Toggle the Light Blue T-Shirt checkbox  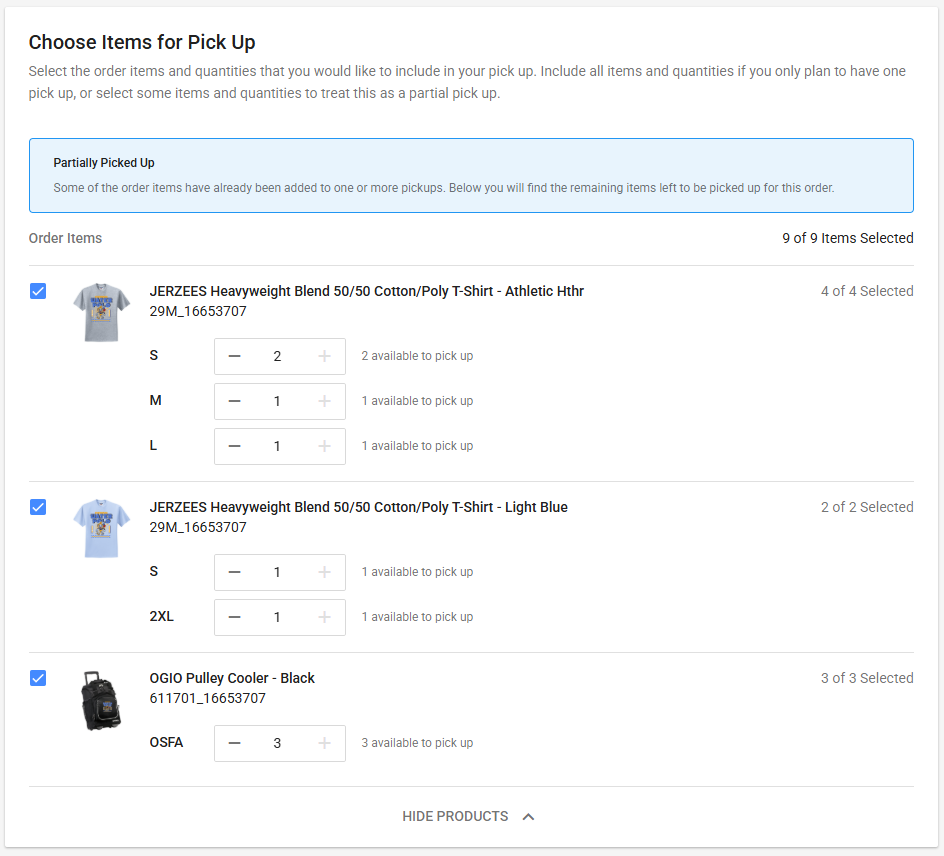click(x=38, y=507)
